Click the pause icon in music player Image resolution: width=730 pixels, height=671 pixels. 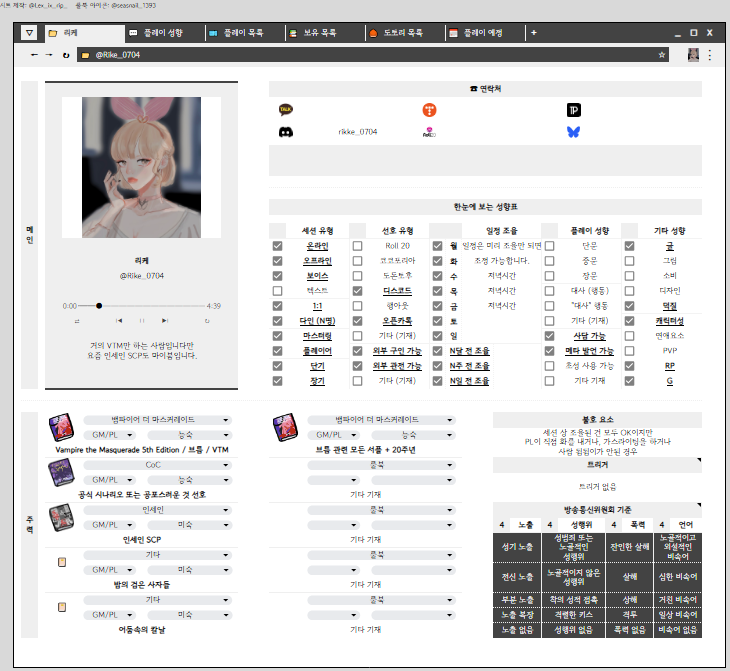[x=142, y=321]
